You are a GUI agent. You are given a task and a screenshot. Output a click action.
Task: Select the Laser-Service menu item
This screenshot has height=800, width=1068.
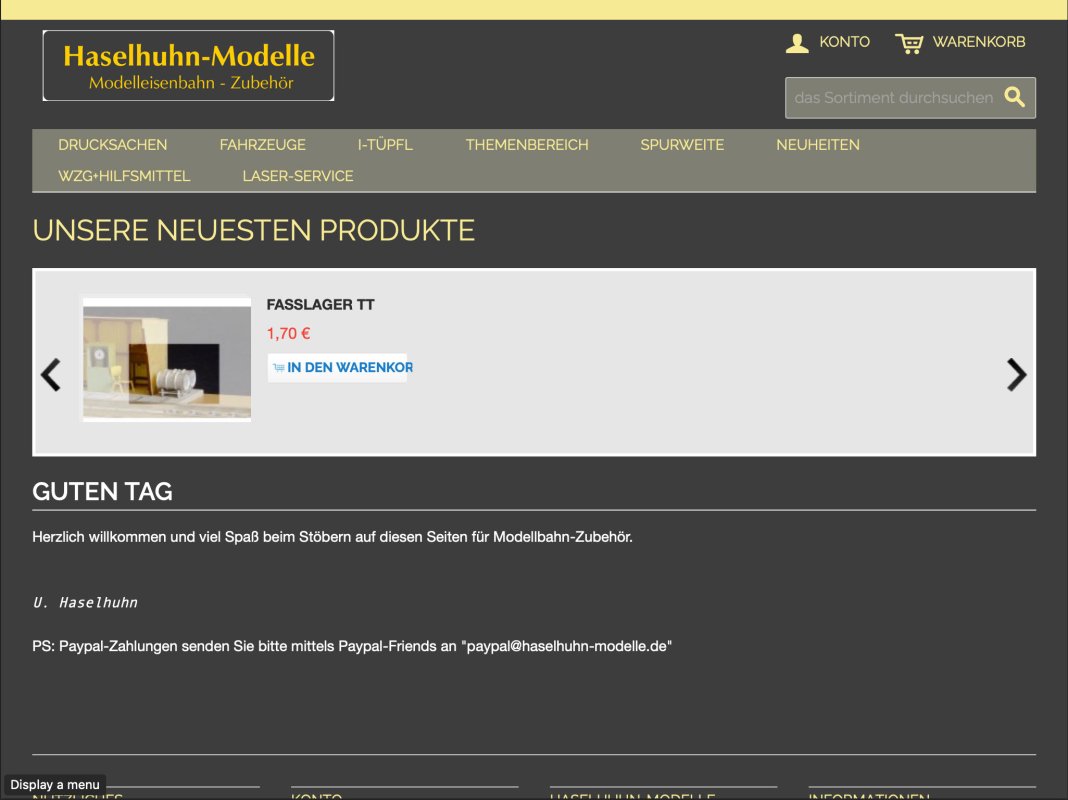(297, 176)
